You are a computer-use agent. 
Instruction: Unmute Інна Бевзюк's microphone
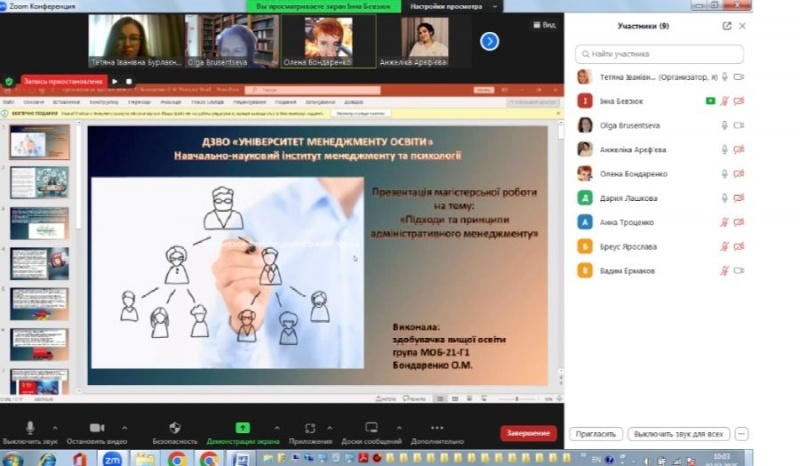(724, 101)
